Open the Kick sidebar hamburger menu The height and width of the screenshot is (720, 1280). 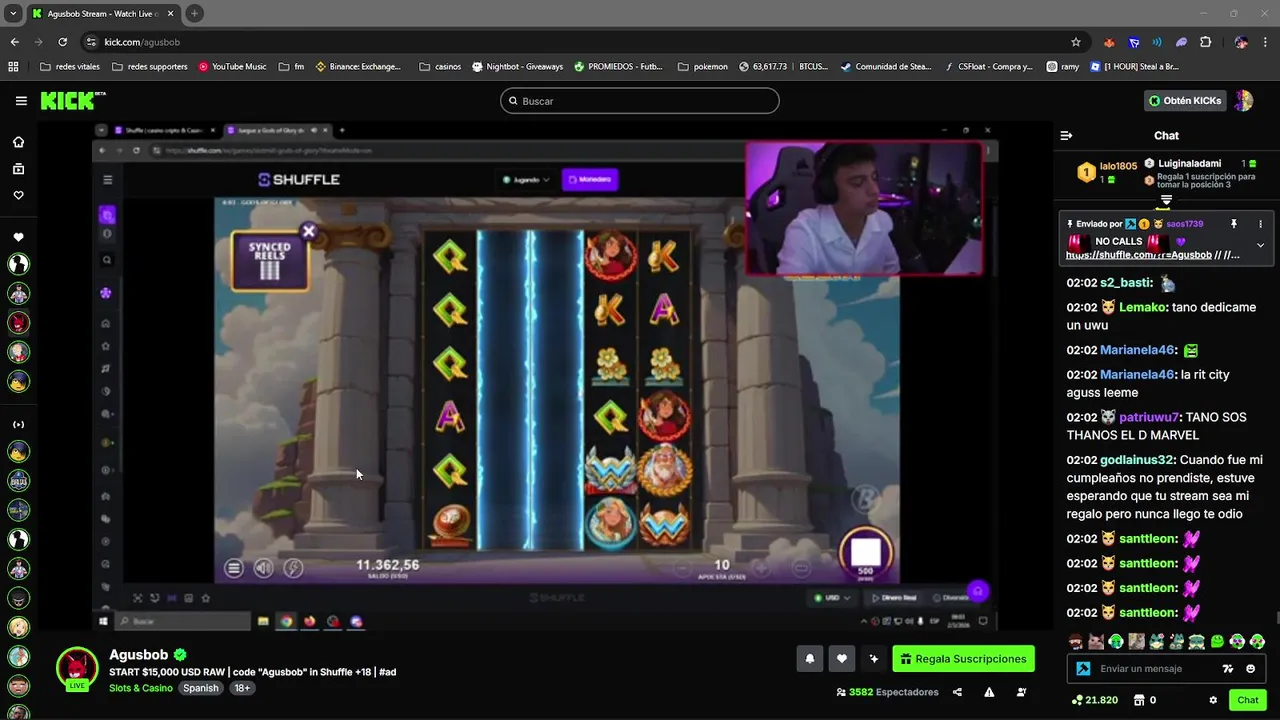tap(21, 101)
